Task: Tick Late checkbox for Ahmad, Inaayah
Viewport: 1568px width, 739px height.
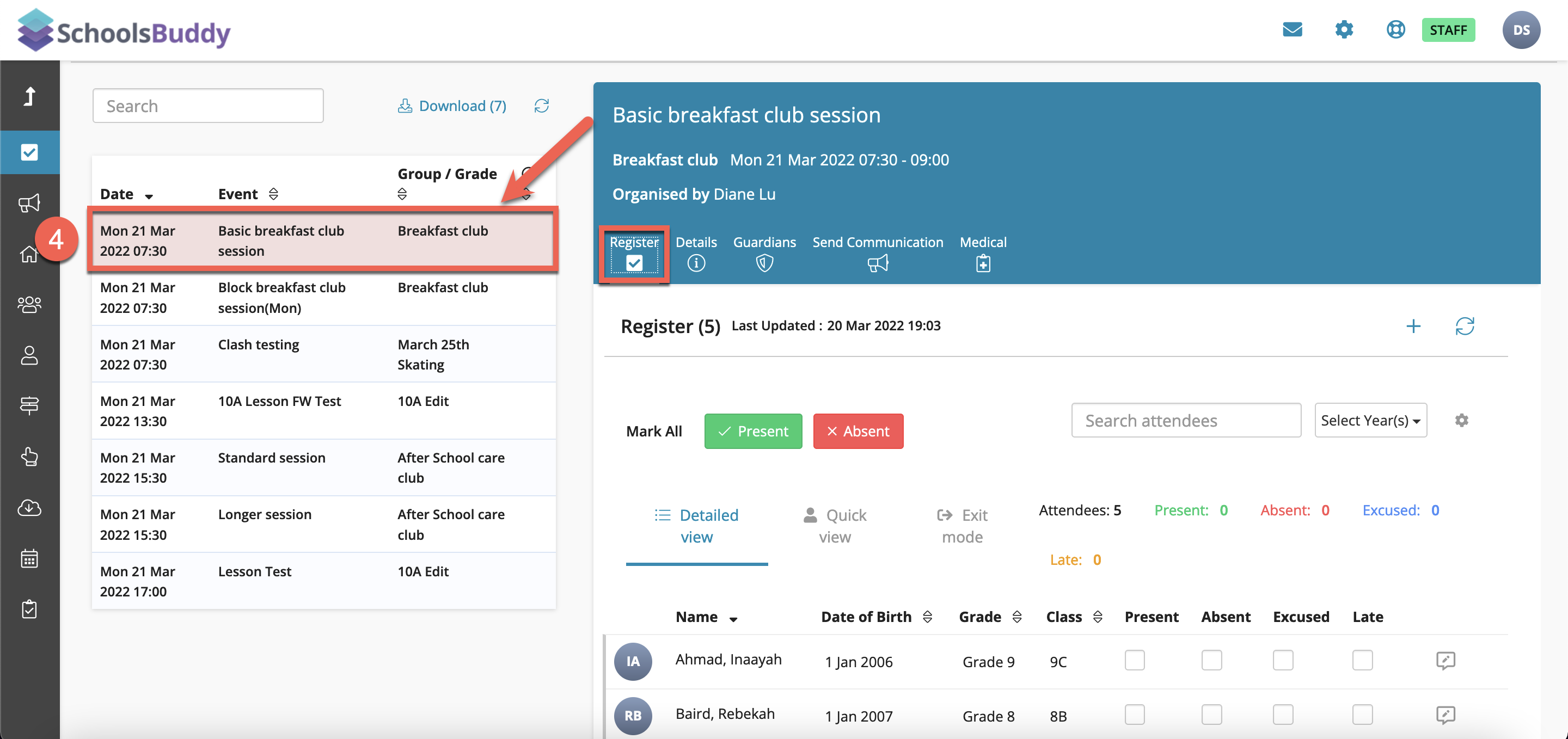Action: (1362, 660)
